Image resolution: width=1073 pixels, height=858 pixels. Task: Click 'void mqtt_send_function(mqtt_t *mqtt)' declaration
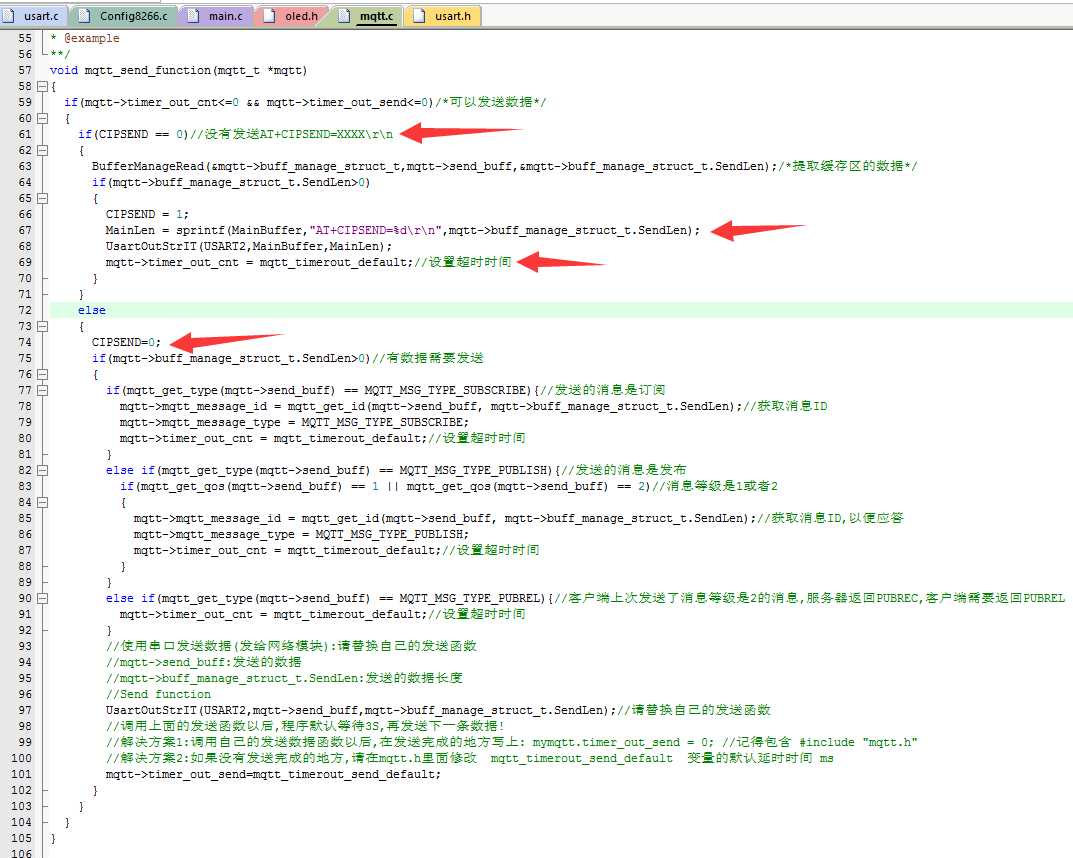point(179,70)
